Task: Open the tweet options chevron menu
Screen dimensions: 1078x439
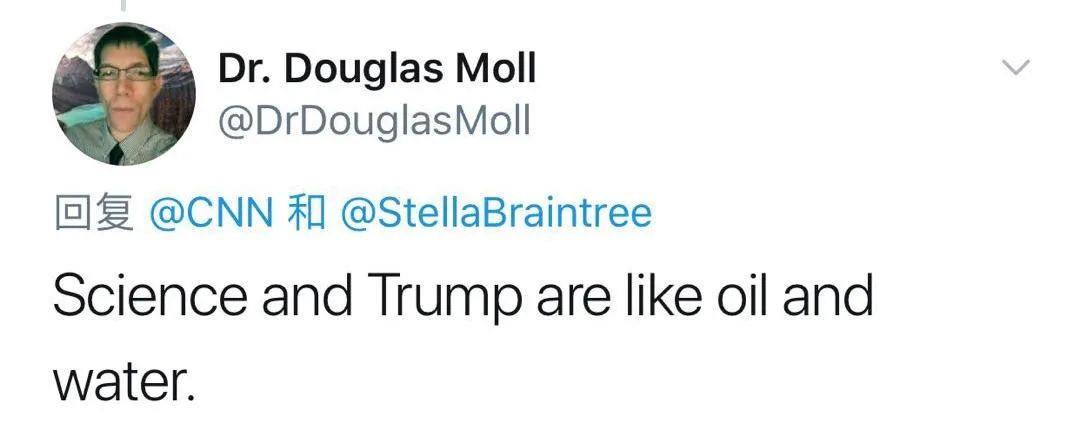Action: click(x=1015, y=69)
